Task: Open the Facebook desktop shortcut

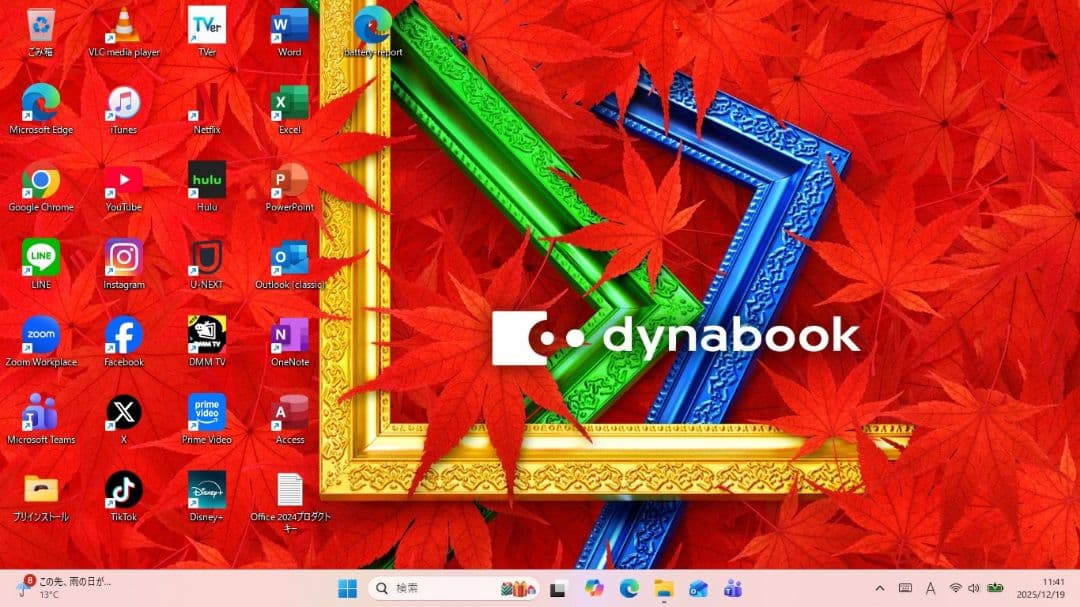Action: (124, 341)
